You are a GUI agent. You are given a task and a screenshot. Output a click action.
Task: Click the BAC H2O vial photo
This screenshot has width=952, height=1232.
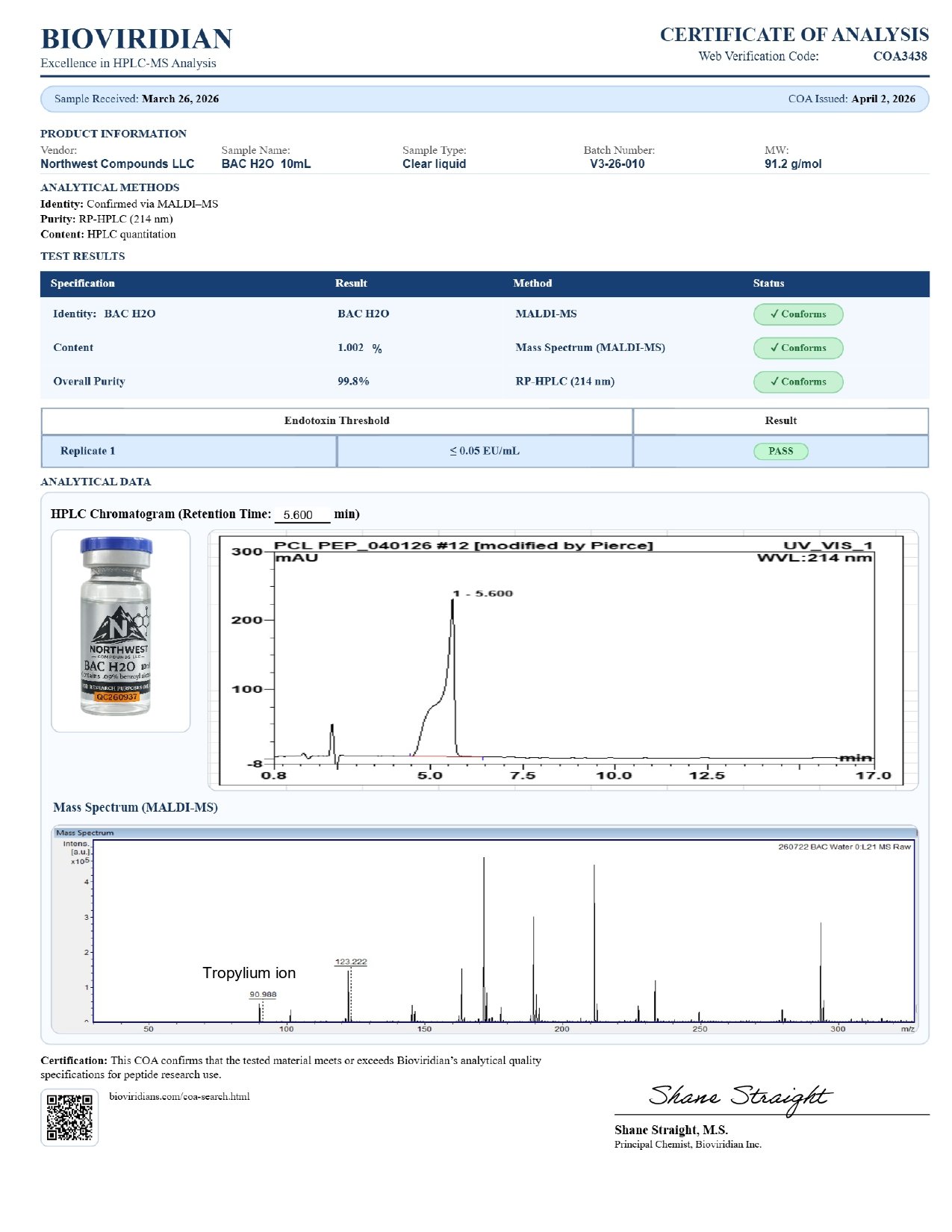(116, 626)
